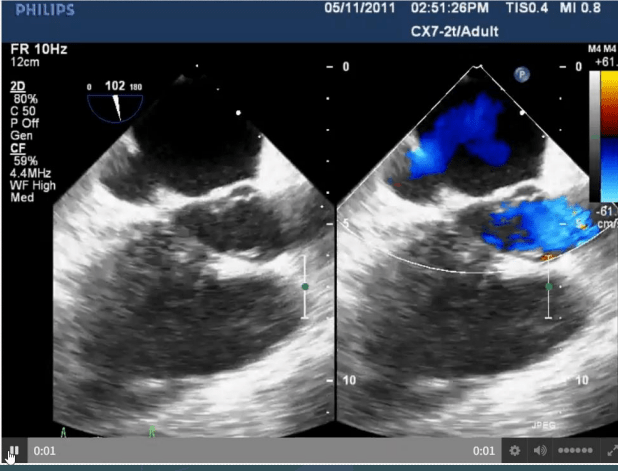Open the video settings gear
Image resolution: width=618 pixels, height=471 pixels.
pos(515,452)
